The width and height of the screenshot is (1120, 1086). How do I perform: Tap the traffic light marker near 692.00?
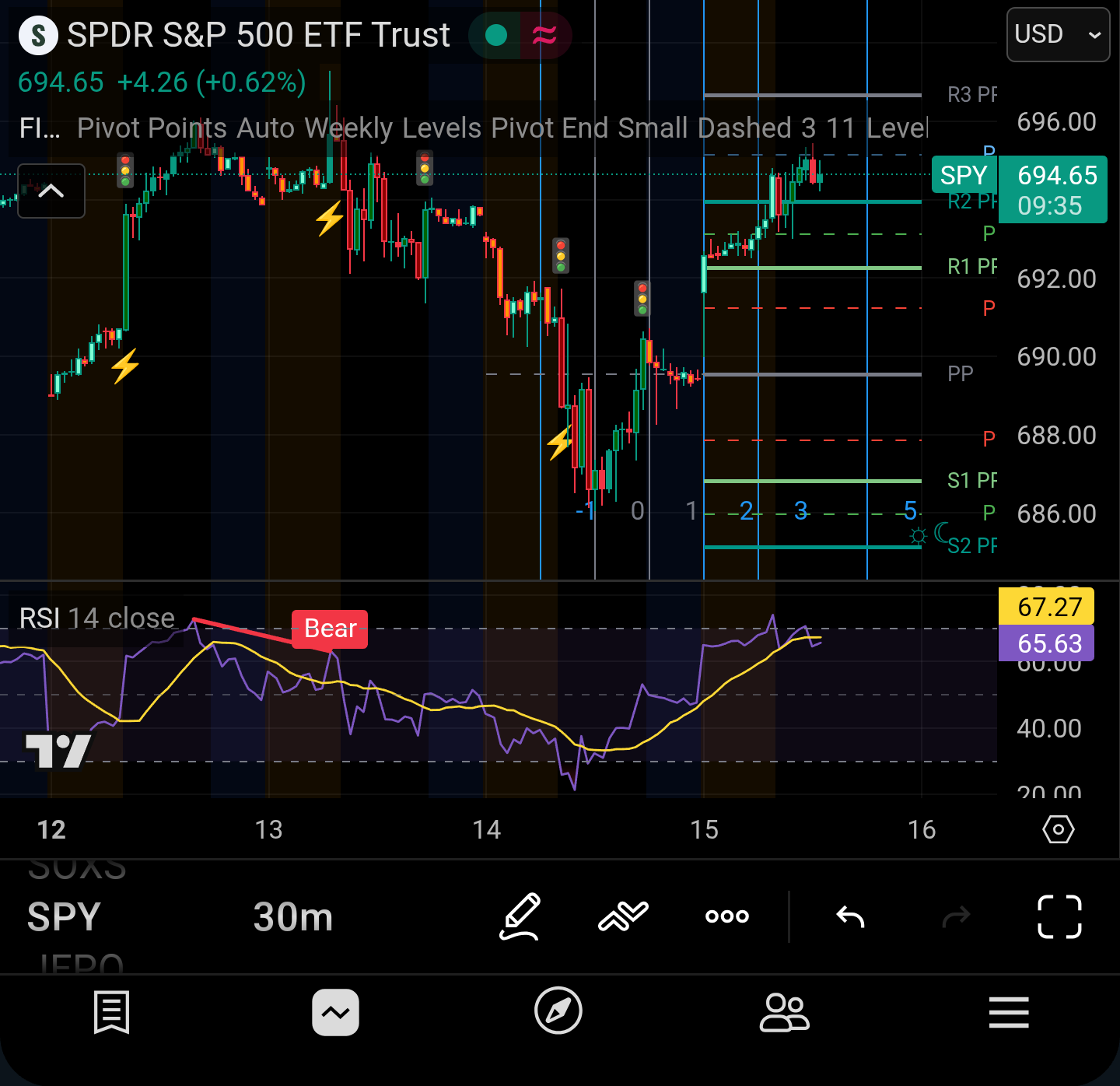[x=561, y=256]
